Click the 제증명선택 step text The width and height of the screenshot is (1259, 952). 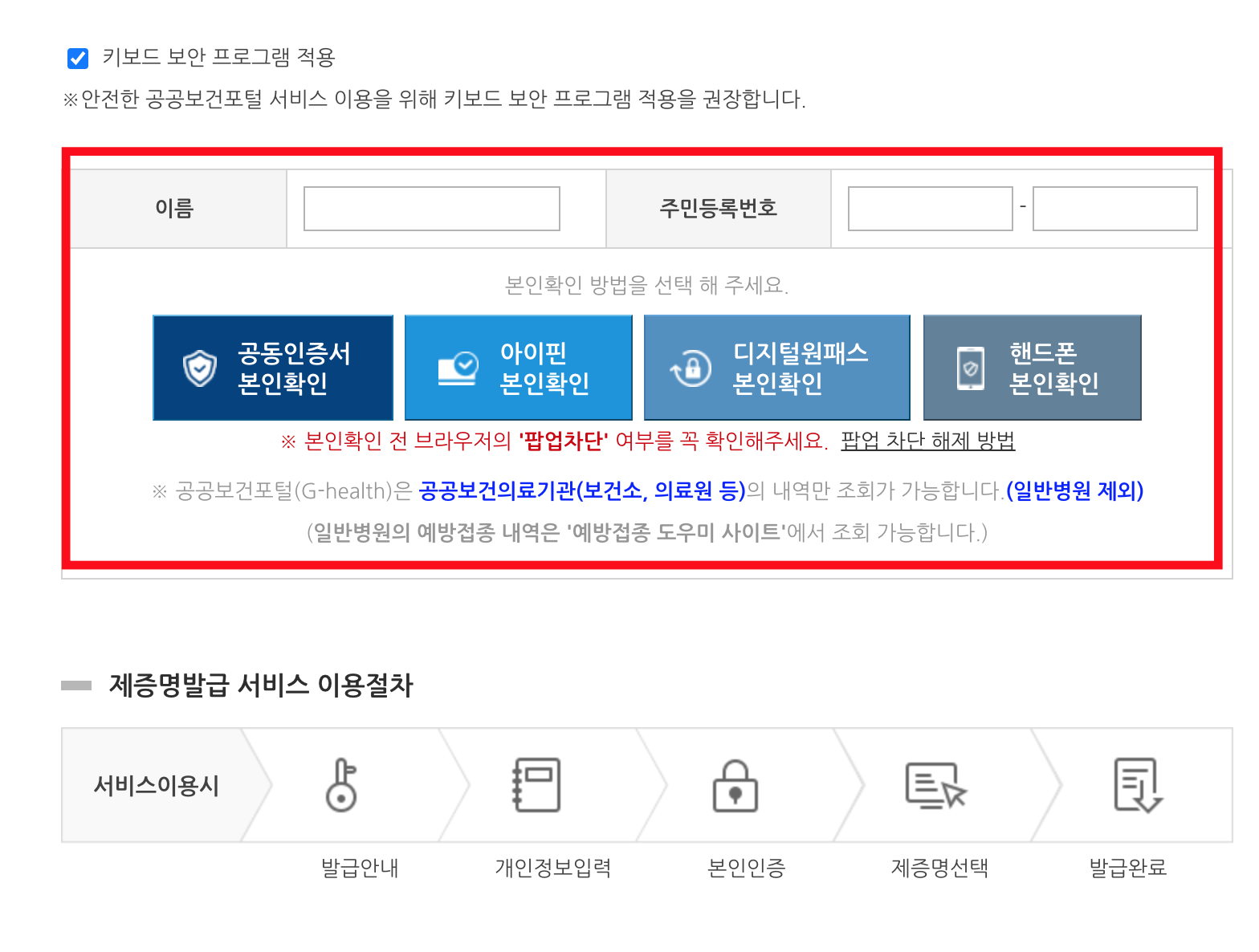tap(939, 868)
